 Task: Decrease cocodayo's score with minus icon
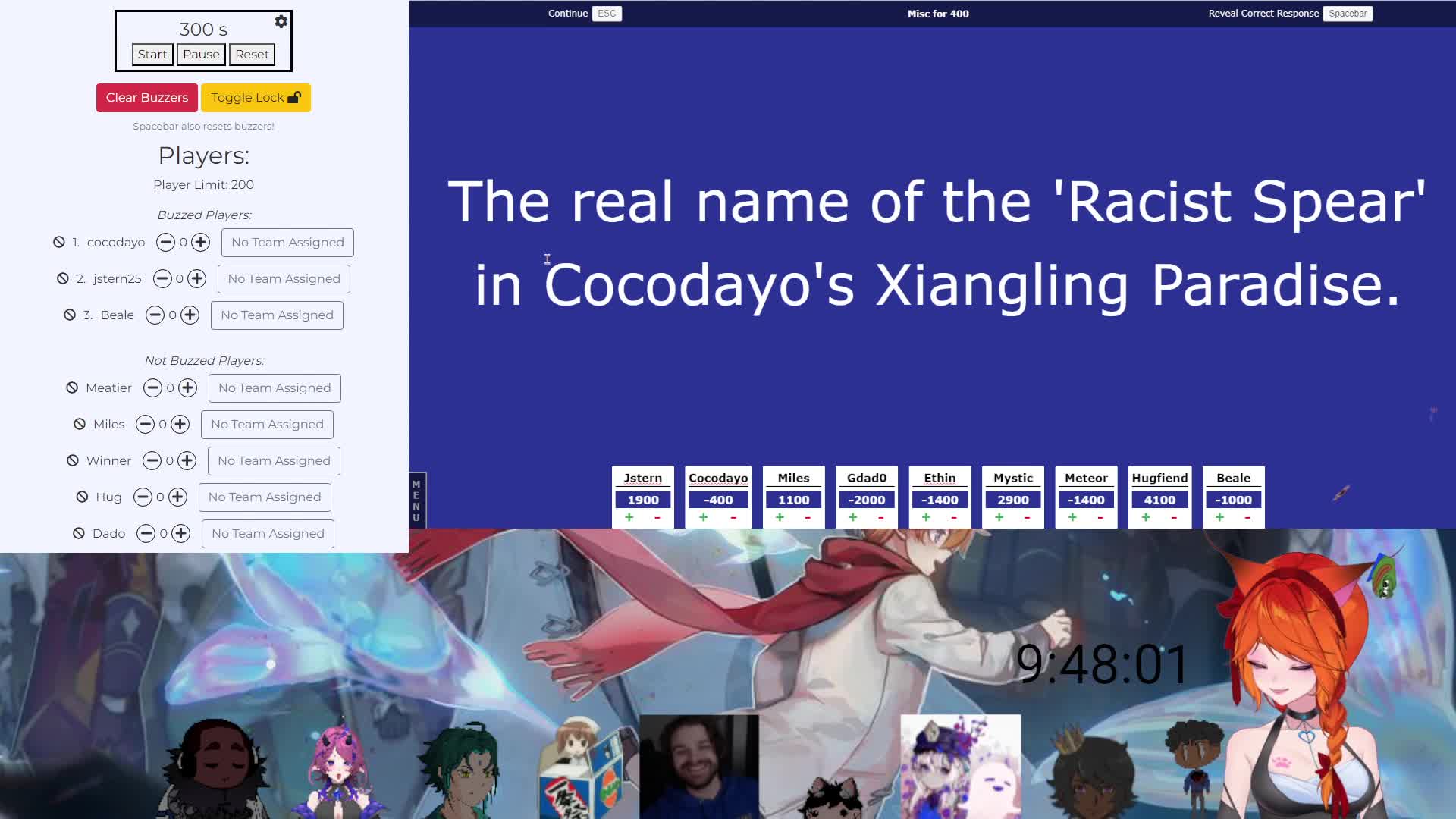click(165, 242)
